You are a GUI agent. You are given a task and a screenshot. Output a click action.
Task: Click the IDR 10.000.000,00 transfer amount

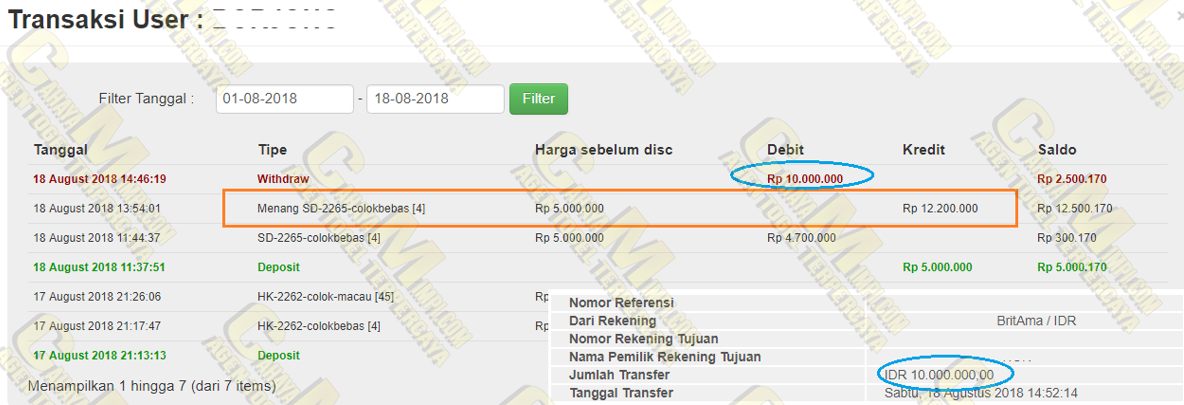point(939,375)
